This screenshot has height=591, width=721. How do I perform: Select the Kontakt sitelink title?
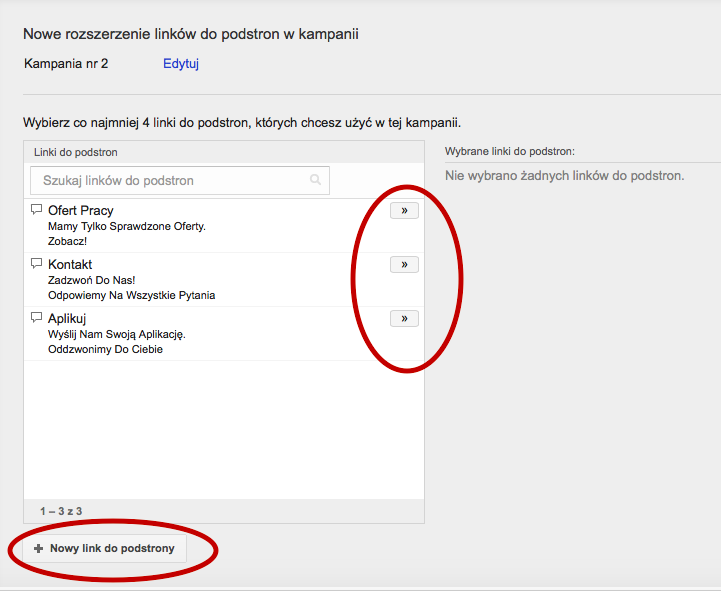point(70,265)
